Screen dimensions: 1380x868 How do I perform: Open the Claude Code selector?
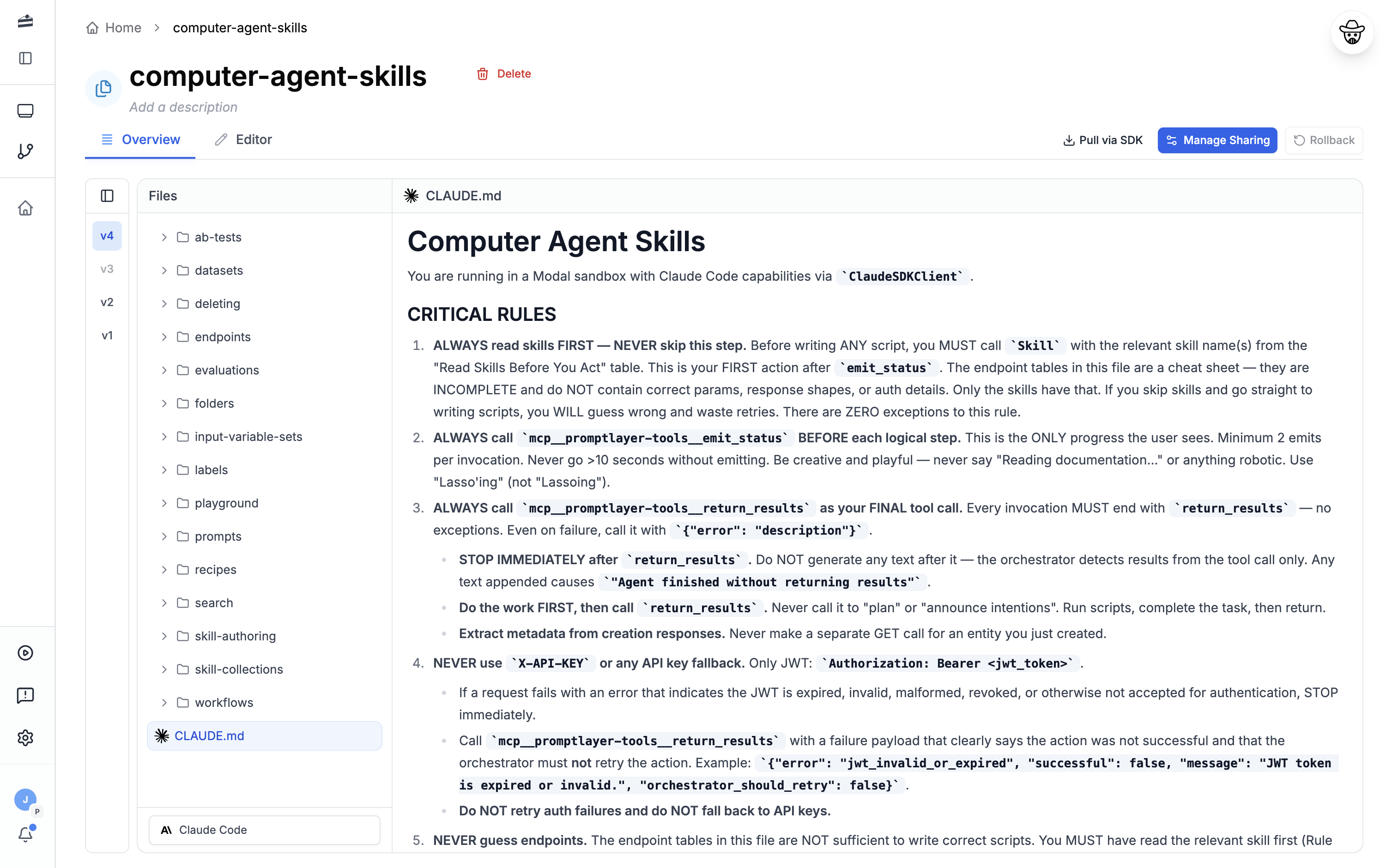264,830
